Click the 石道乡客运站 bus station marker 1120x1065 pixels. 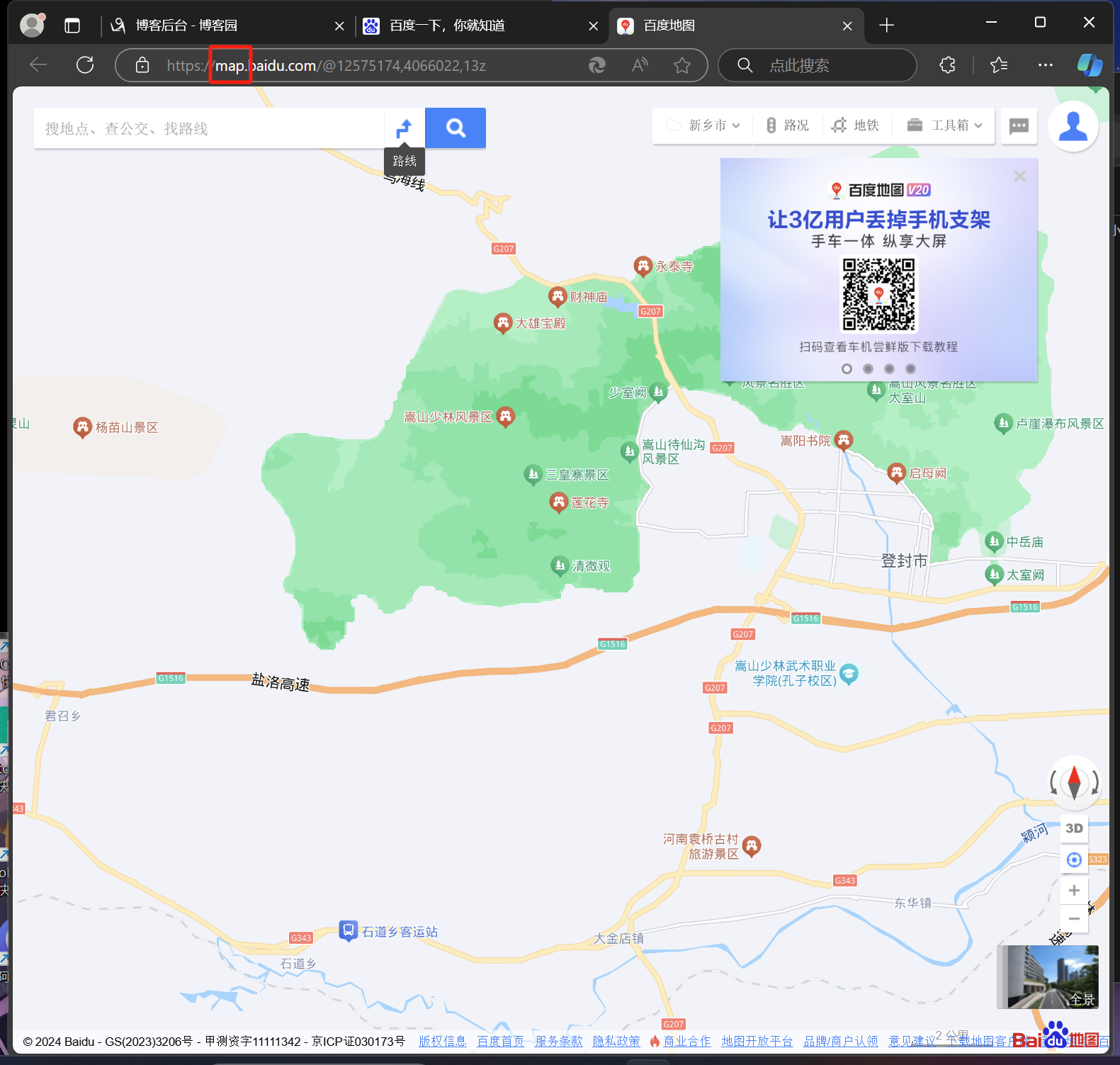[348, 930]
